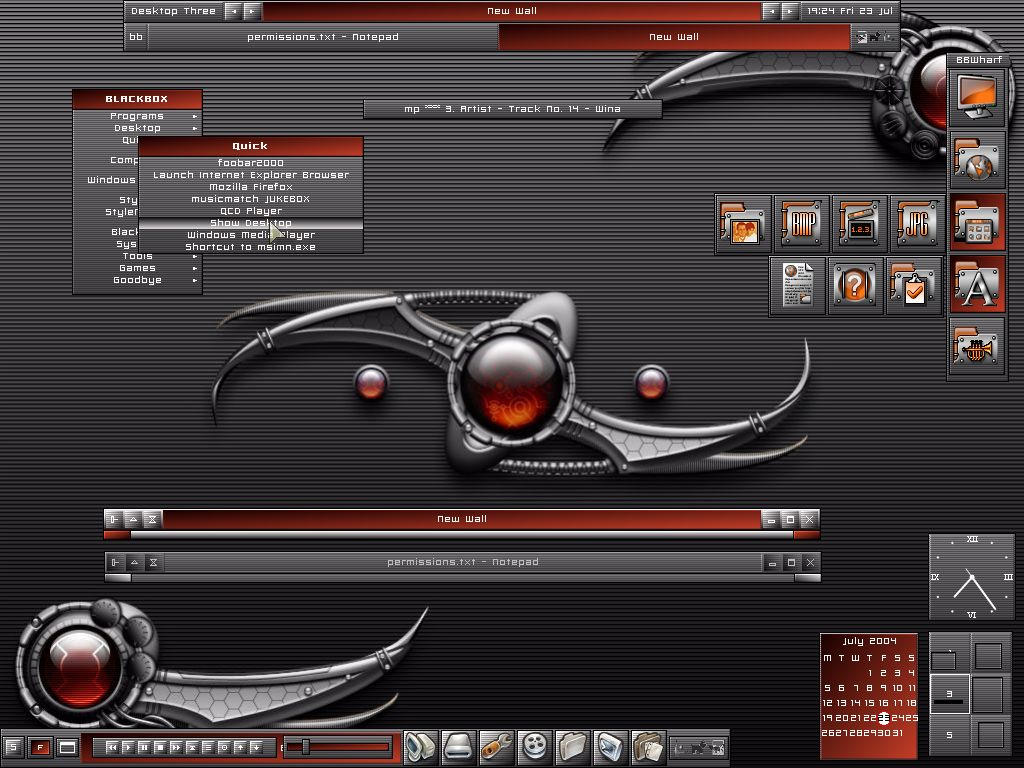Toggle the S button in bottom-left corner
Viewport: 1024px width, 768px height.
pyautogui.click(x=13, y=747)
